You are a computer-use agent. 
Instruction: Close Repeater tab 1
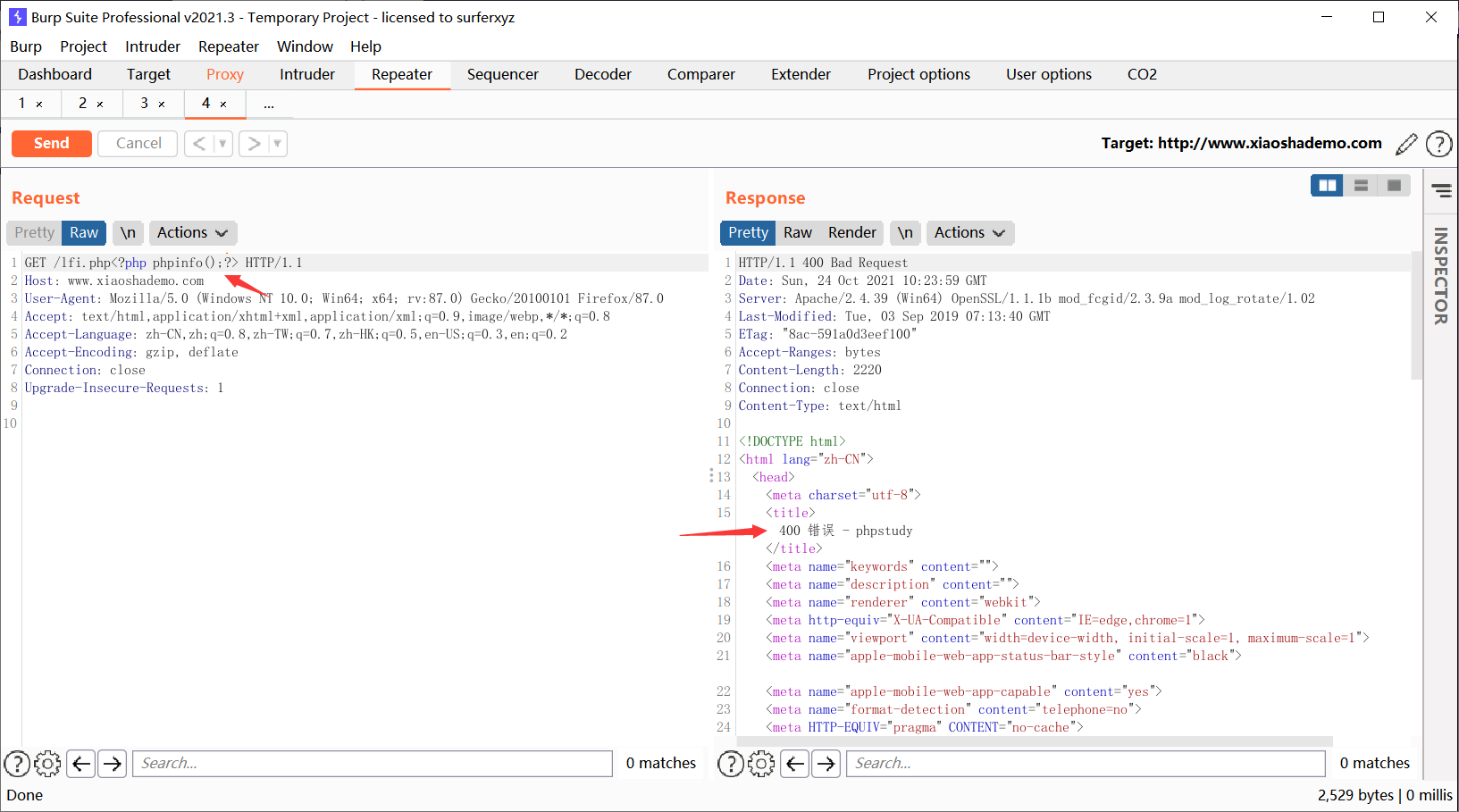[x=39, y=105]
